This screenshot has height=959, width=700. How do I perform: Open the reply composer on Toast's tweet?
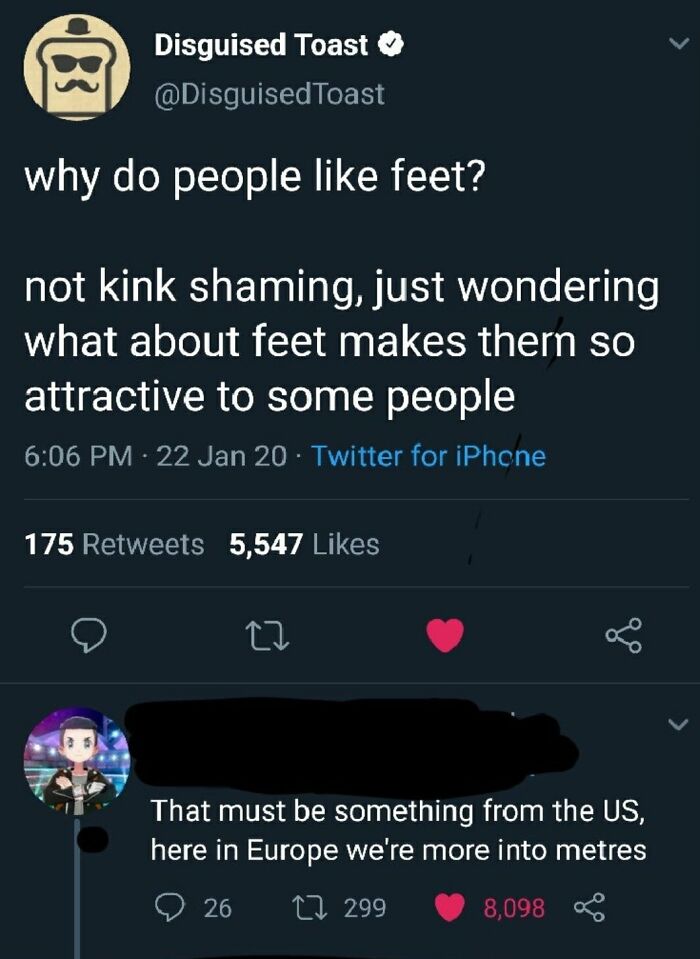coord(91,634)
